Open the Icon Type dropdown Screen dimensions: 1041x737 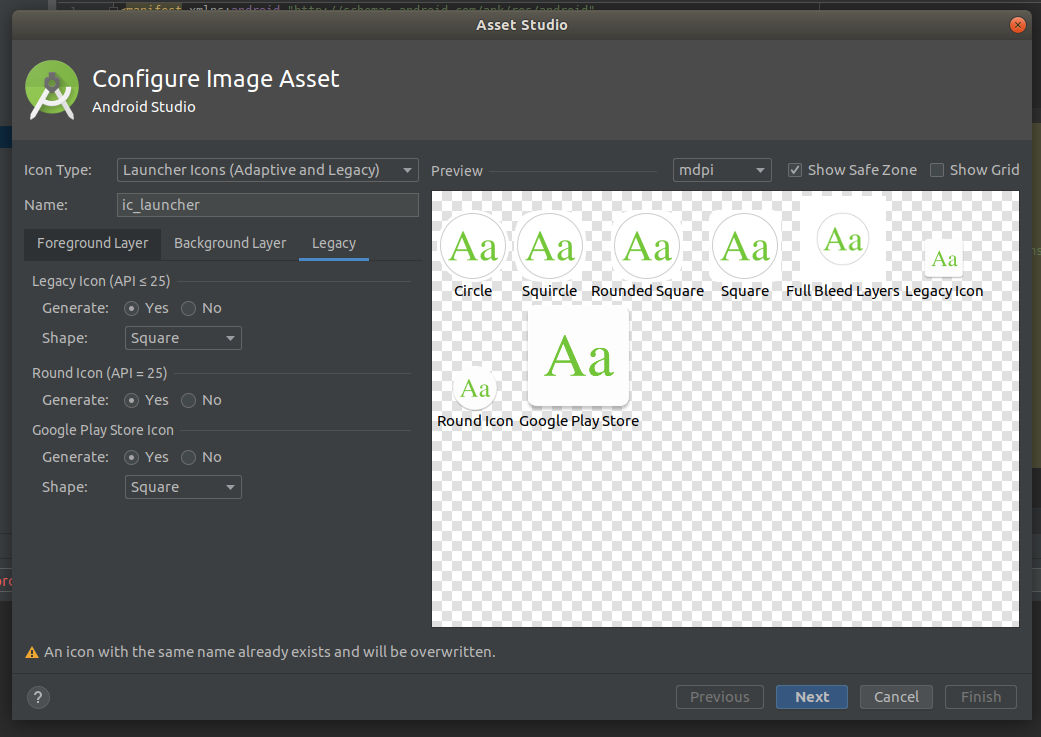tap(267, 169)
